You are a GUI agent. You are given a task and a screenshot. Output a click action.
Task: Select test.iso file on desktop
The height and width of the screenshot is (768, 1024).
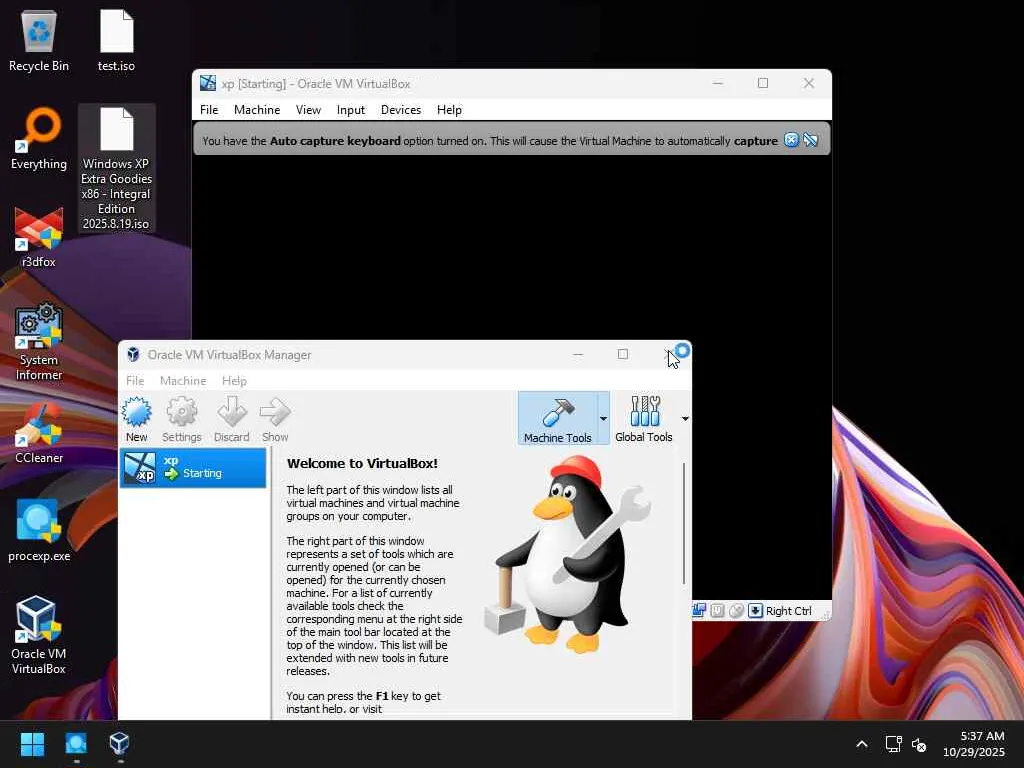(x=116, y=40)
